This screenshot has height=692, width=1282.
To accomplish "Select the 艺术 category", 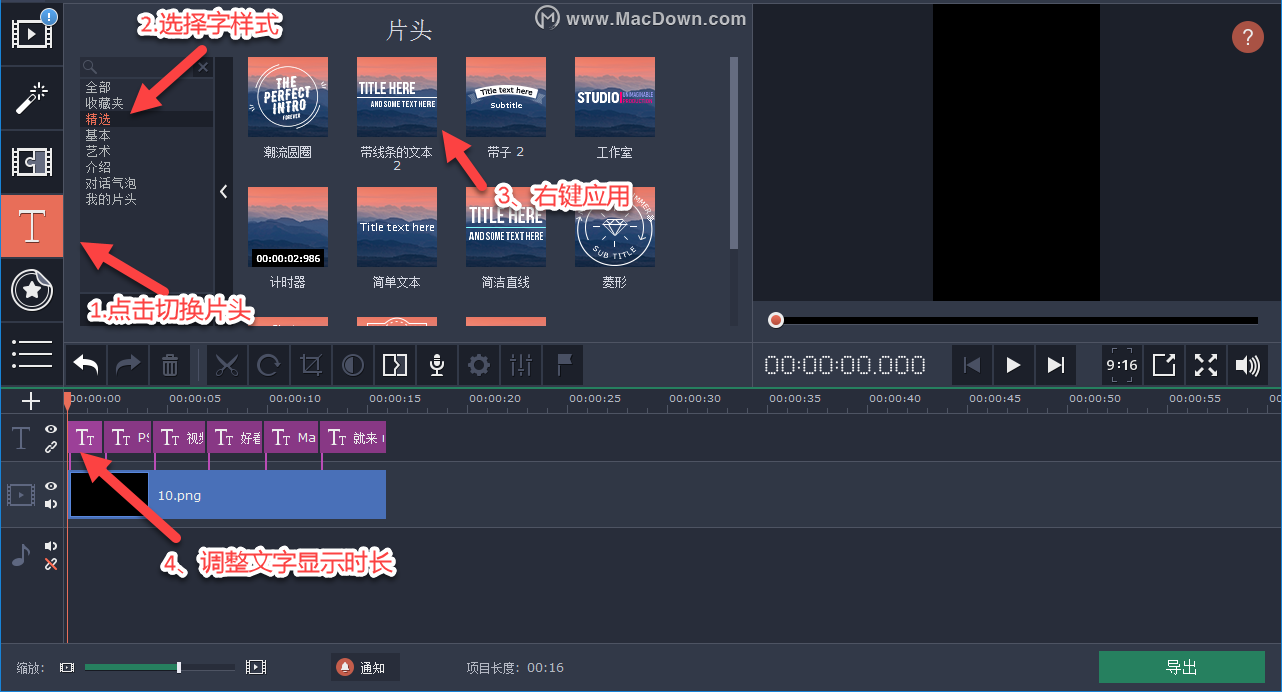I will (x=98, y=151).
